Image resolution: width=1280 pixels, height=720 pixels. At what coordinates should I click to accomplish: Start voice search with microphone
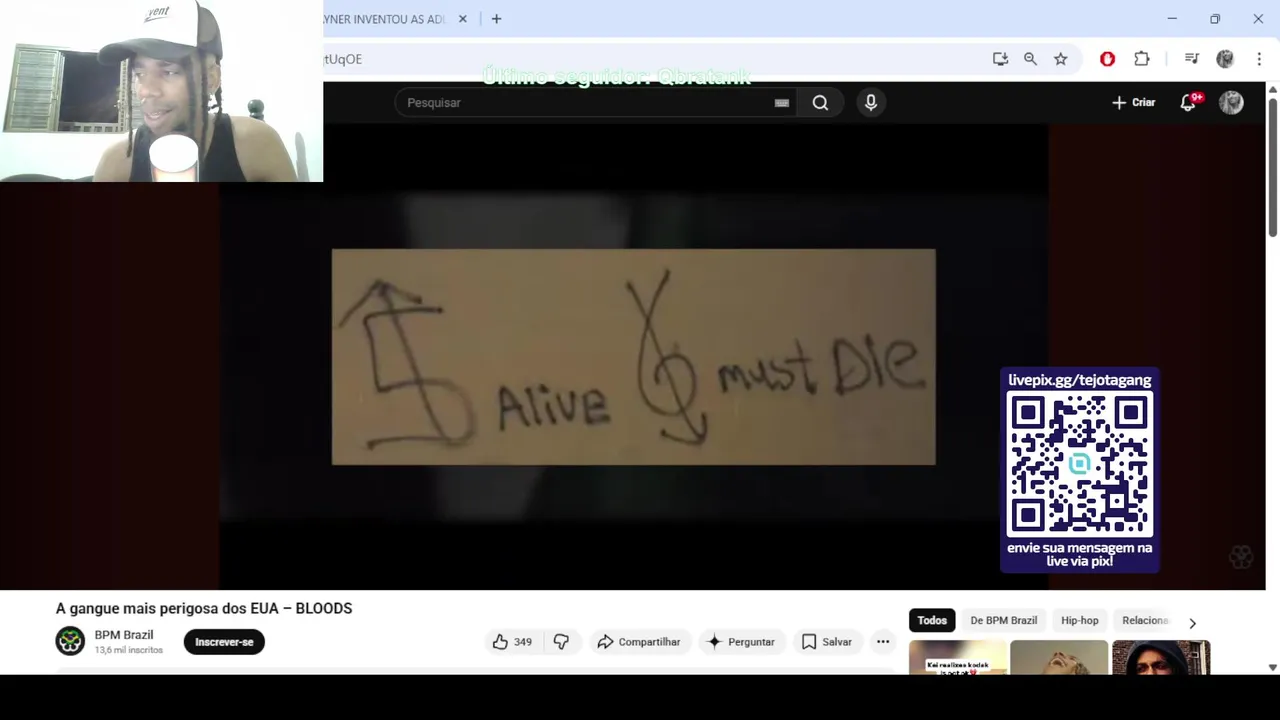(871, 102)
